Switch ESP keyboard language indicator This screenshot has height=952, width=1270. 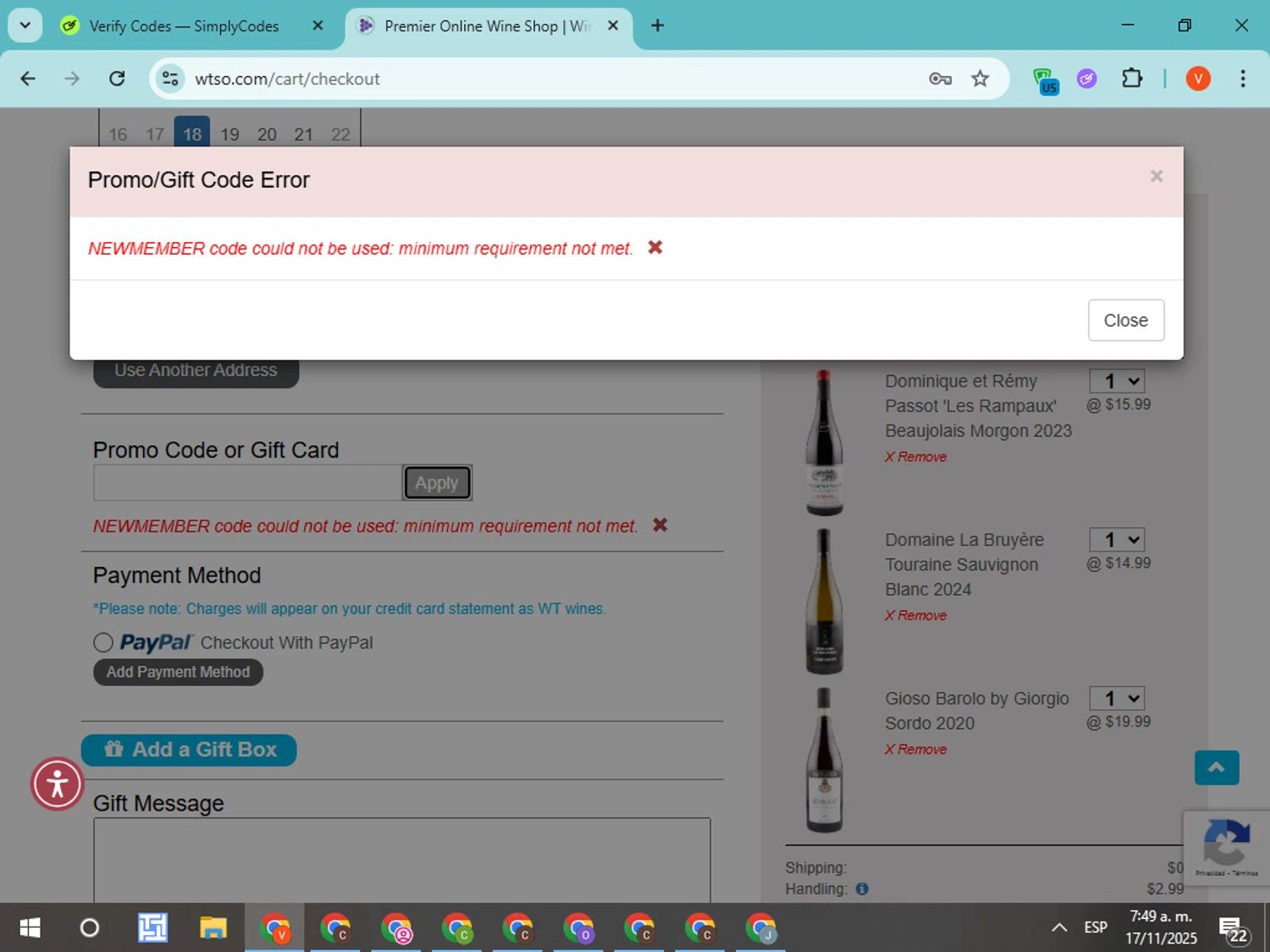click(1096, 928)
